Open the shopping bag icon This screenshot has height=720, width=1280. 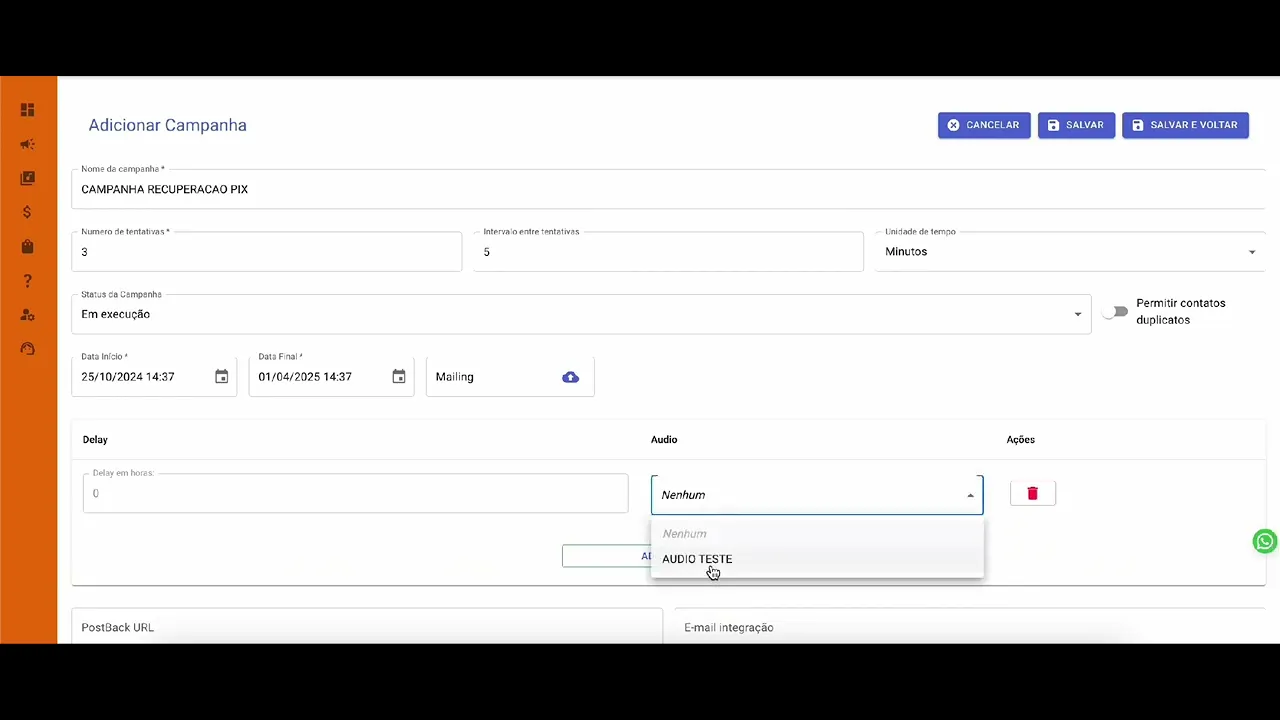pos(27,246)
